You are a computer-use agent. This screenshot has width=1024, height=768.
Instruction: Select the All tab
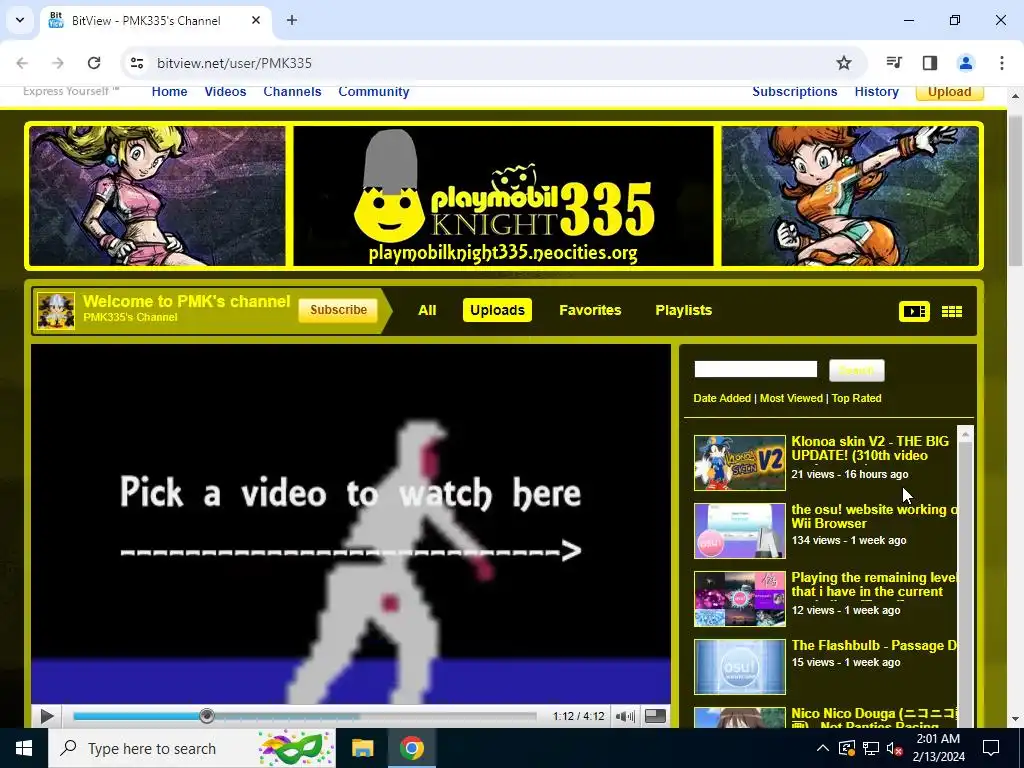pyautogui.click(x=427, y=310)
